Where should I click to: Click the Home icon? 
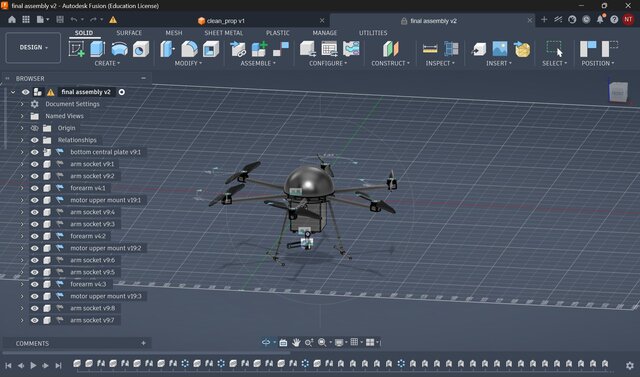tap(12, 19)
